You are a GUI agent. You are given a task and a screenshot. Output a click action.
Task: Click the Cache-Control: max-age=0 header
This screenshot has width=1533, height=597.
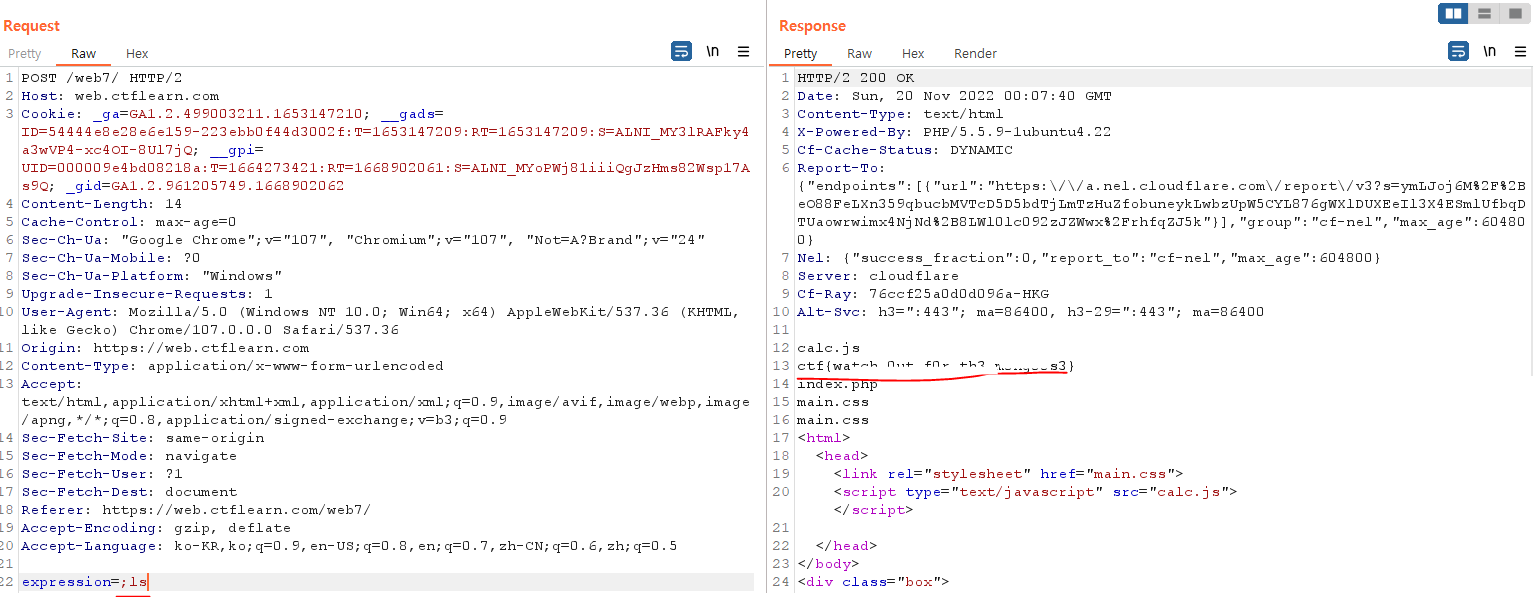point(128,222)
